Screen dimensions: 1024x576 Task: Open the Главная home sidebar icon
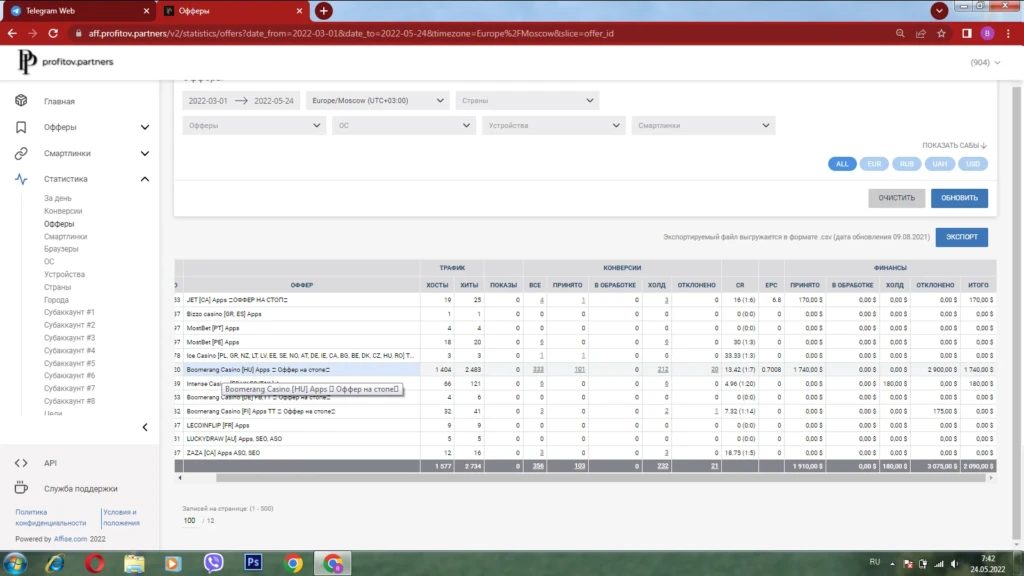pos(21,101)
